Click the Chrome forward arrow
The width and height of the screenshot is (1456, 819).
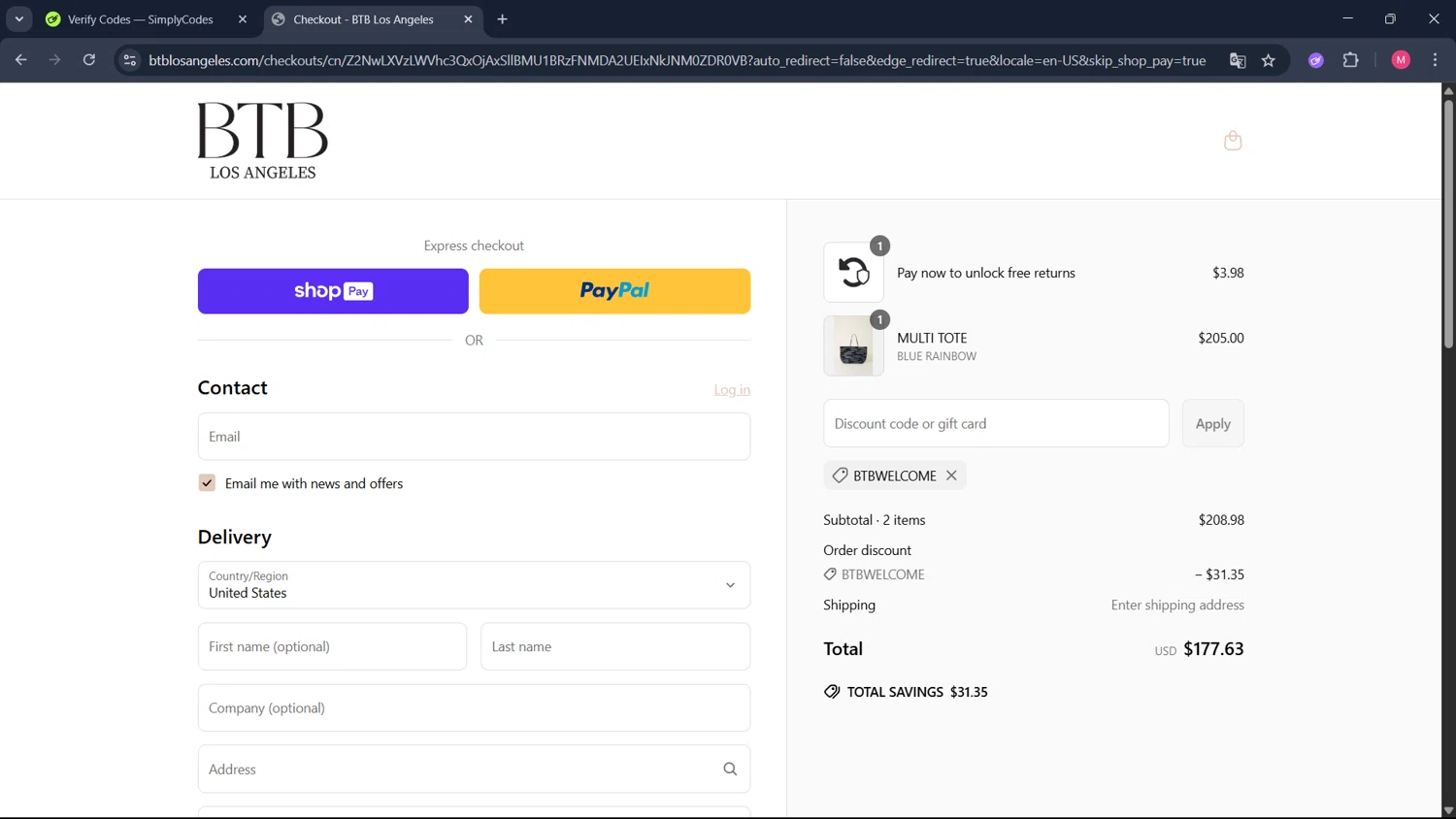(x=54, y=60)
